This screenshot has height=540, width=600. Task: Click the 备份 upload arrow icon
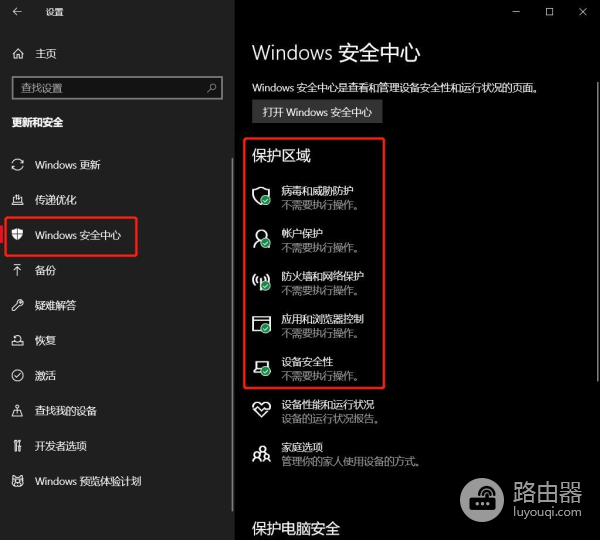coord(17,270)
